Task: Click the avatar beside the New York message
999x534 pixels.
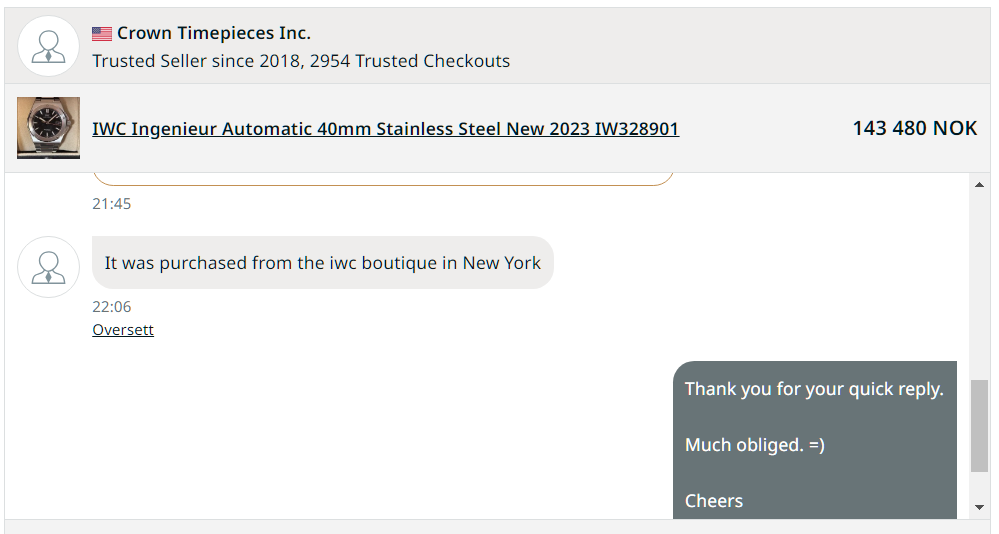Action: (48, 266)
